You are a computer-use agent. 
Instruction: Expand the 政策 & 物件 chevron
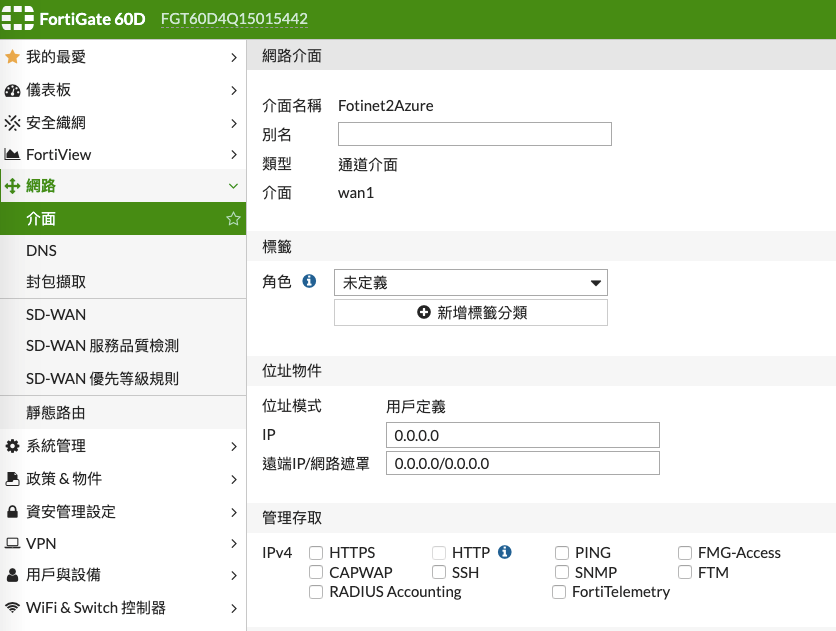pyautogui.click(x=234, y=479)
